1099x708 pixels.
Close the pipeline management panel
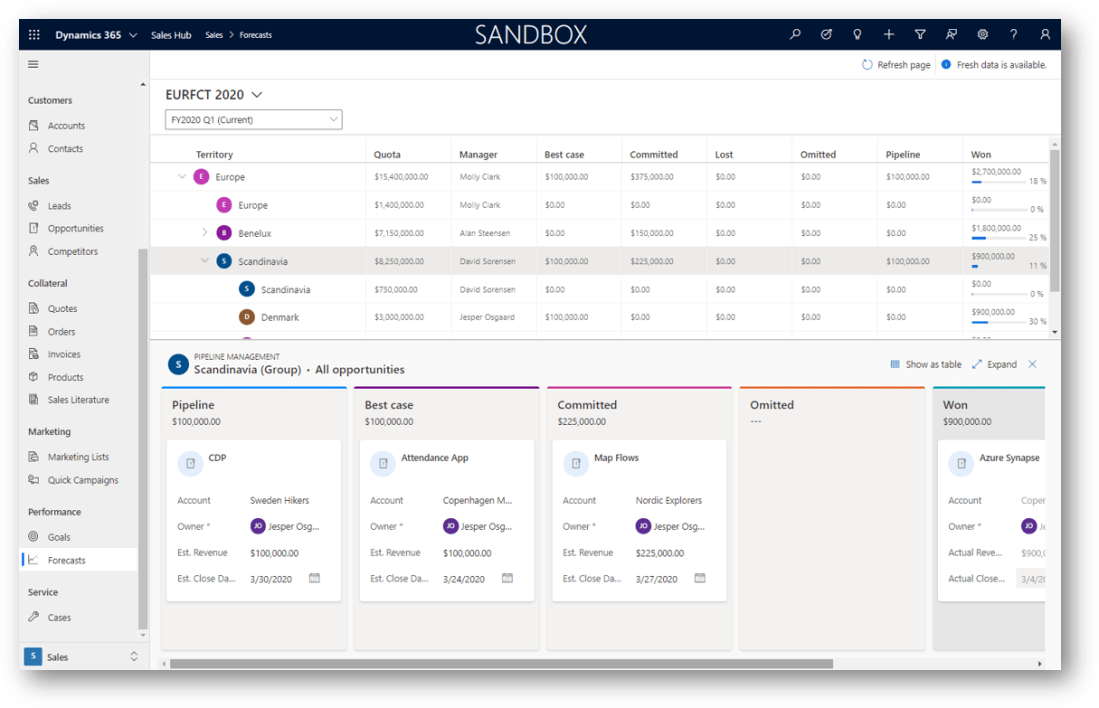(x=1032, y=365)
